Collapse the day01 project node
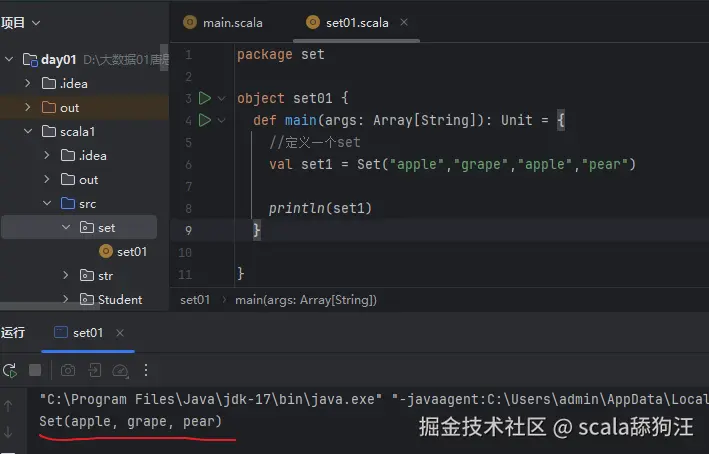The height and width of the screenshot is (454, 709). coord(9,59)
